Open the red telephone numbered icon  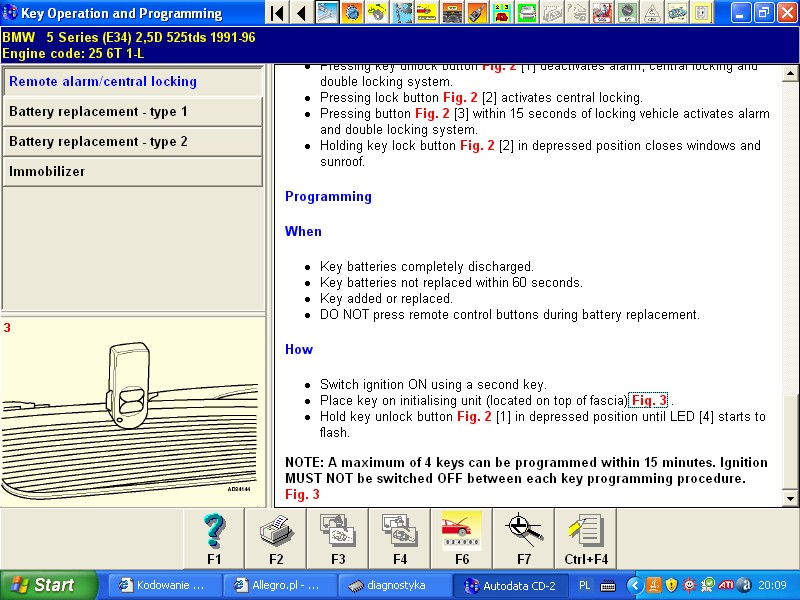pos(502,13)
